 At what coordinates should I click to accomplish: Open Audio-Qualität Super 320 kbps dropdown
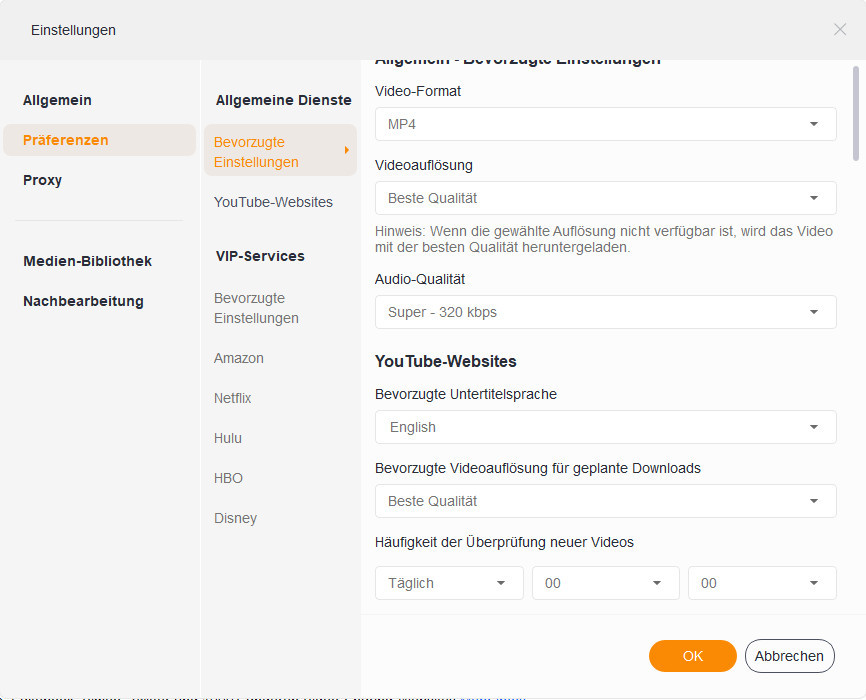pyautogui.click(x=605, y=312)
